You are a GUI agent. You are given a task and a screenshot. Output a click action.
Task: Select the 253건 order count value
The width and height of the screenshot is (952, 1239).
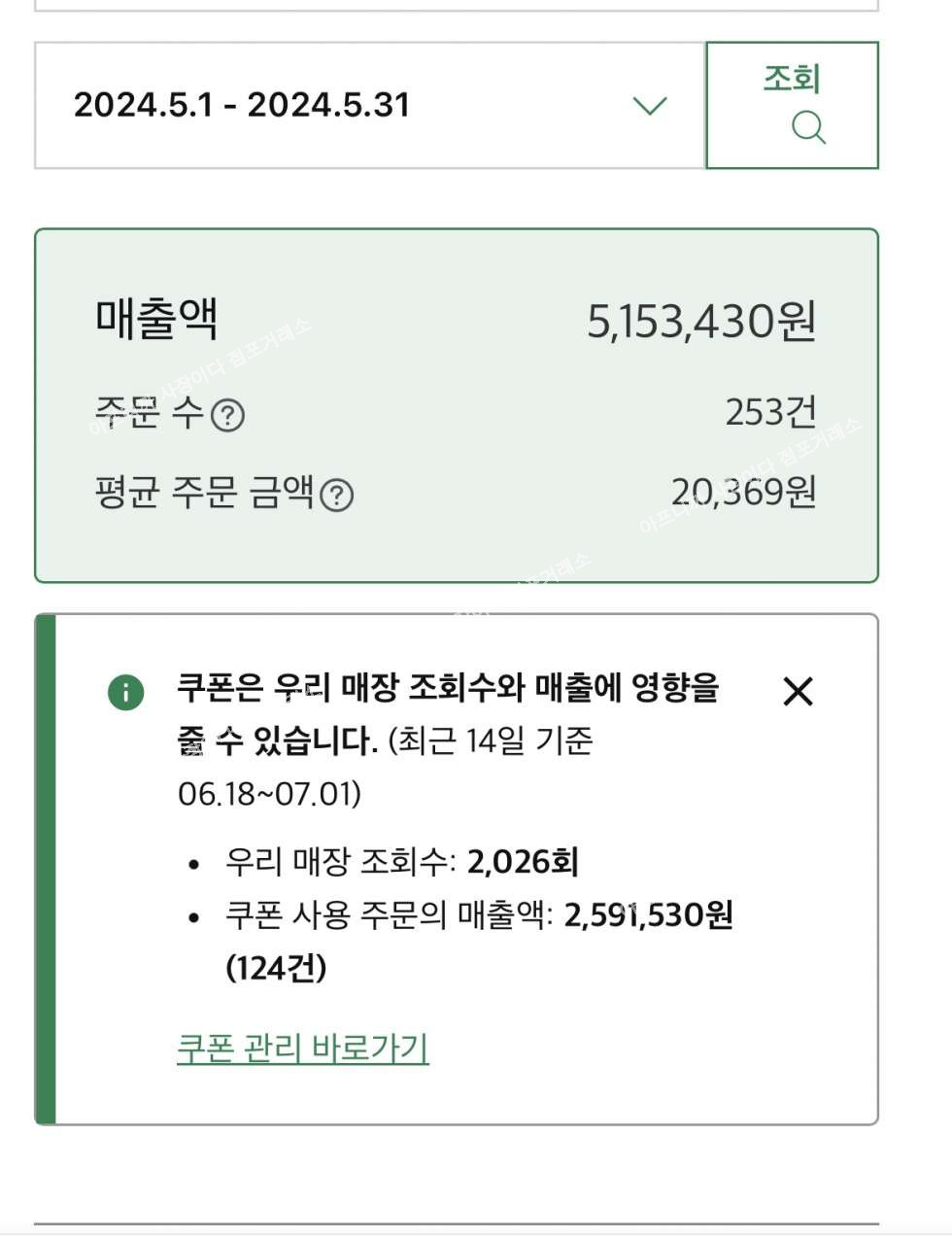point(770,413)
